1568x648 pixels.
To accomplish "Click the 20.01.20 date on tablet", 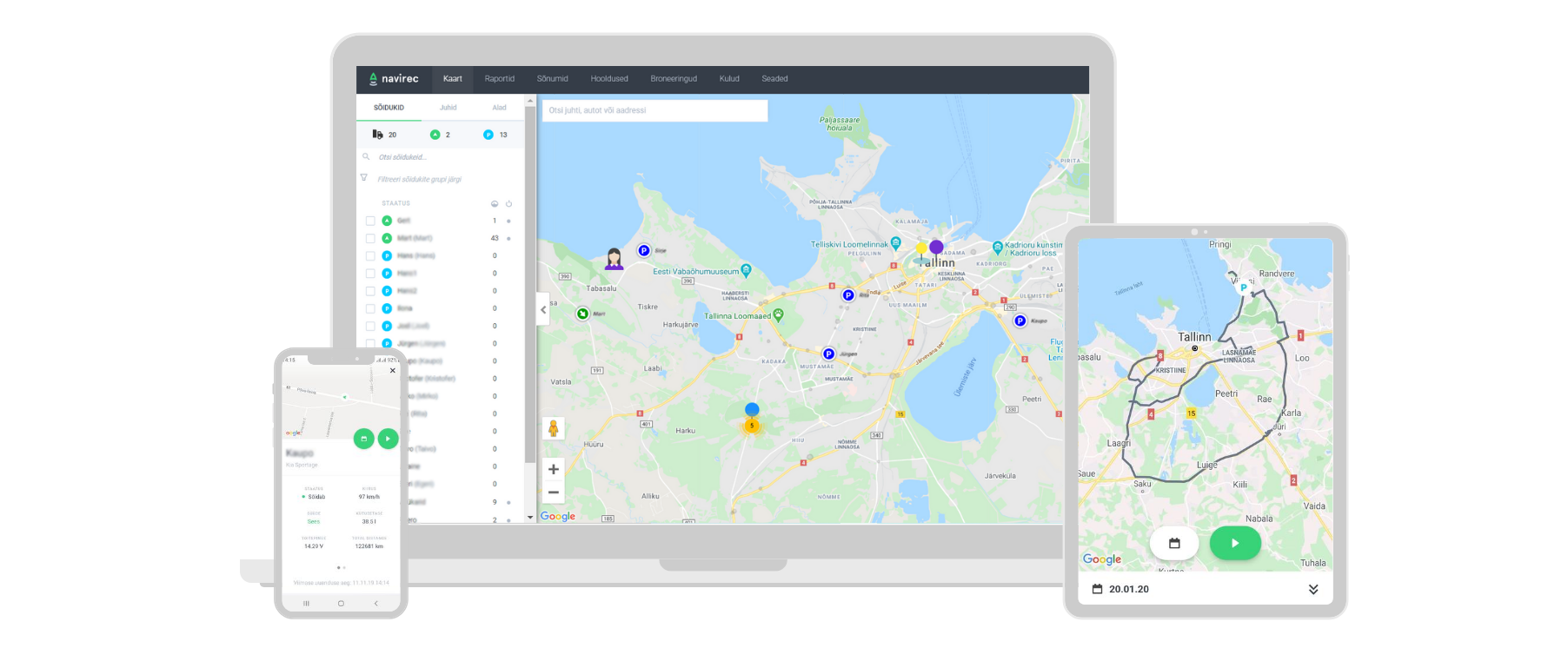I will [x=1129, y=589].
